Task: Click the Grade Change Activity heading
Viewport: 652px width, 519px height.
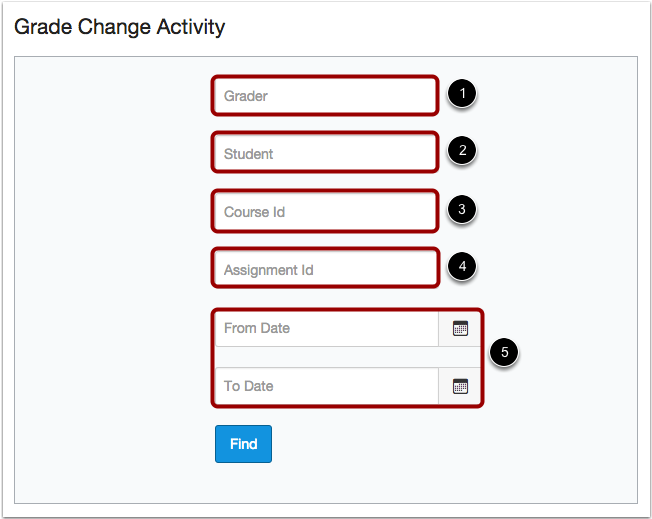Action: pyautogui.click(x=119, y=27)
